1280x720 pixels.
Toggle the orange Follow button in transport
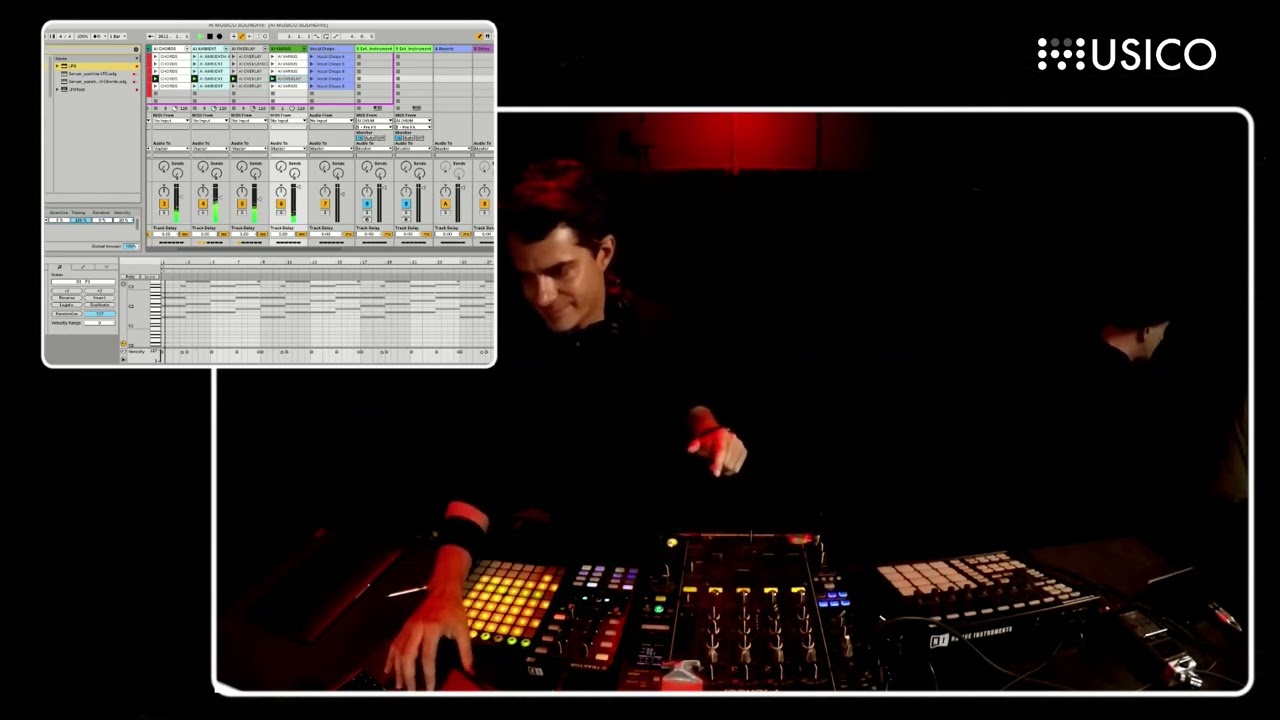tap(242, 36)
